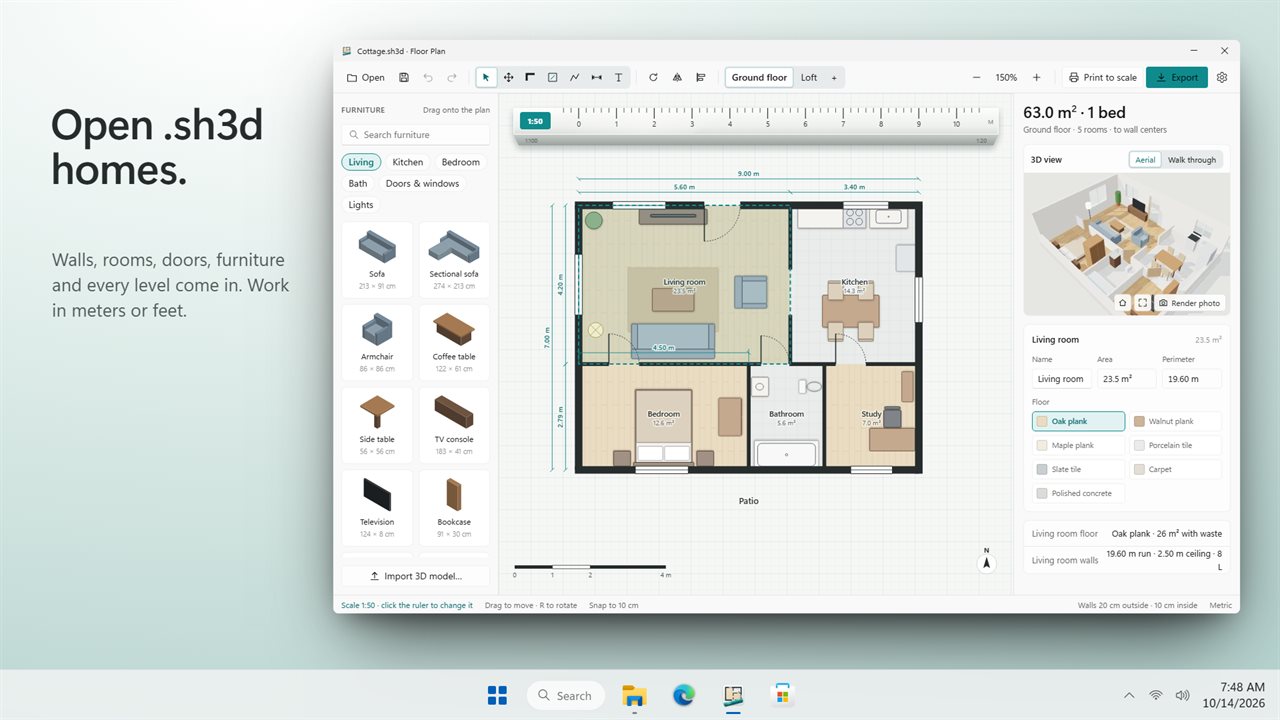Click the 1:50 scale badge on ruler
This screenshot has height=720, width=1280.
pyautogui.click(x=535, y=121)
